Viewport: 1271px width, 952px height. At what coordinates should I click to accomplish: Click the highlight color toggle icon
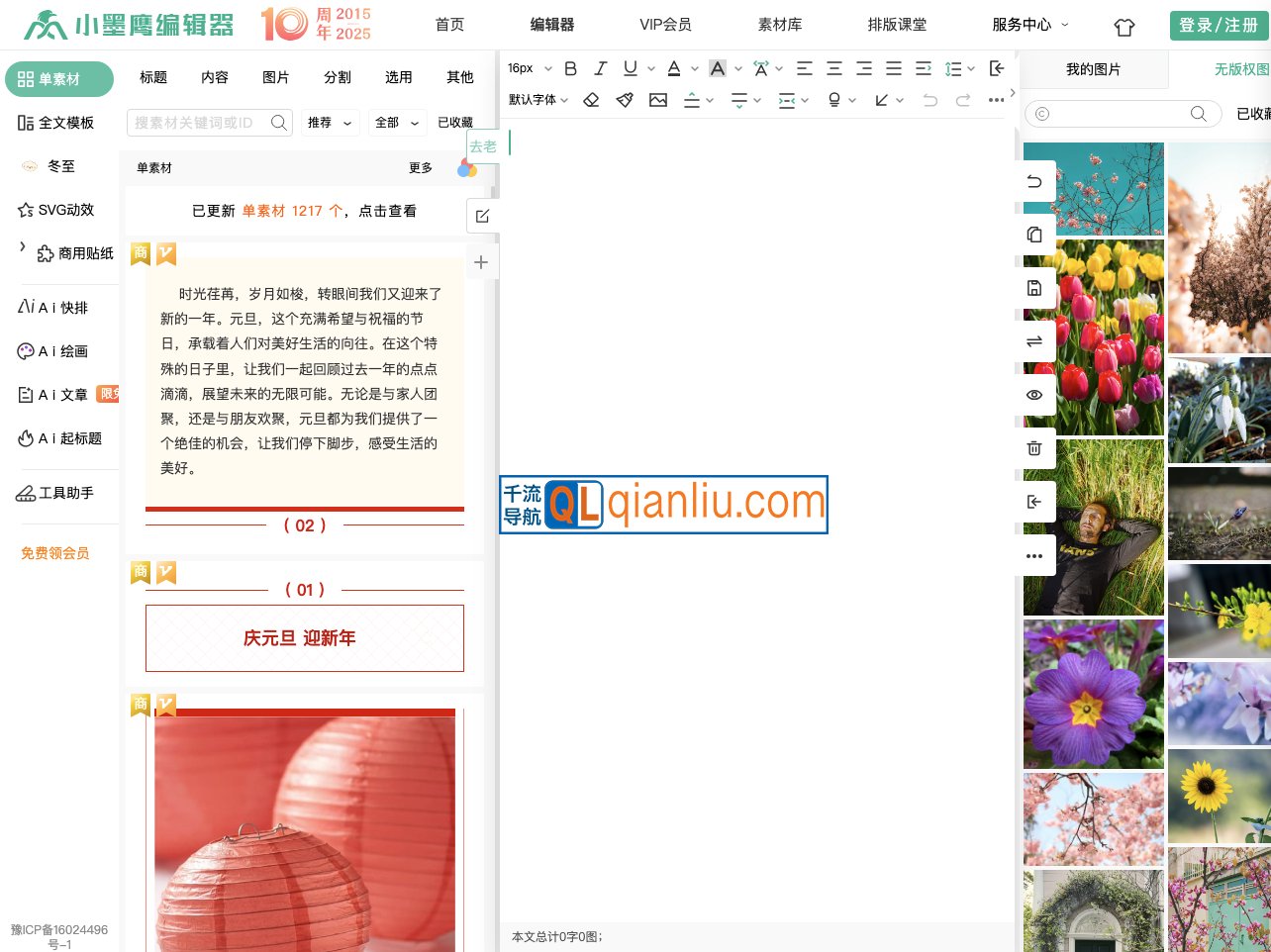point(718,68)
